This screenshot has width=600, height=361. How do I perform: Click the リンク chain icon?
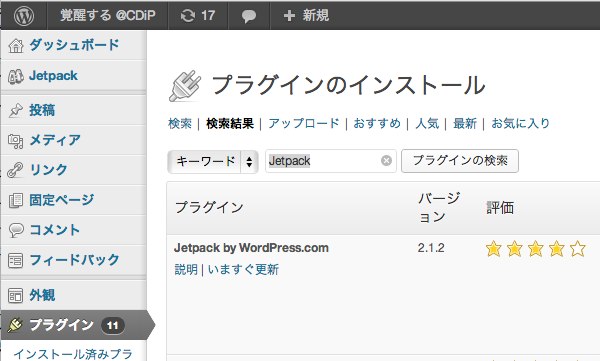[x=15, y=170]
